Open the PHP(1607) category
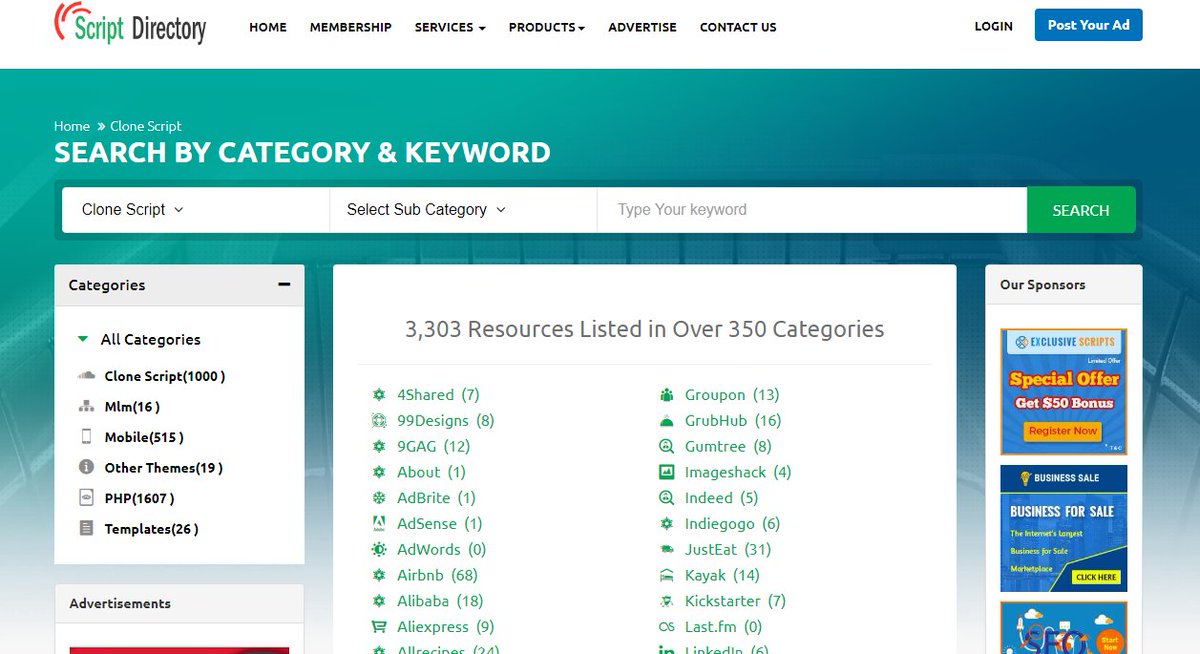This screenshot has width=1200, height=654. point(139,498)
